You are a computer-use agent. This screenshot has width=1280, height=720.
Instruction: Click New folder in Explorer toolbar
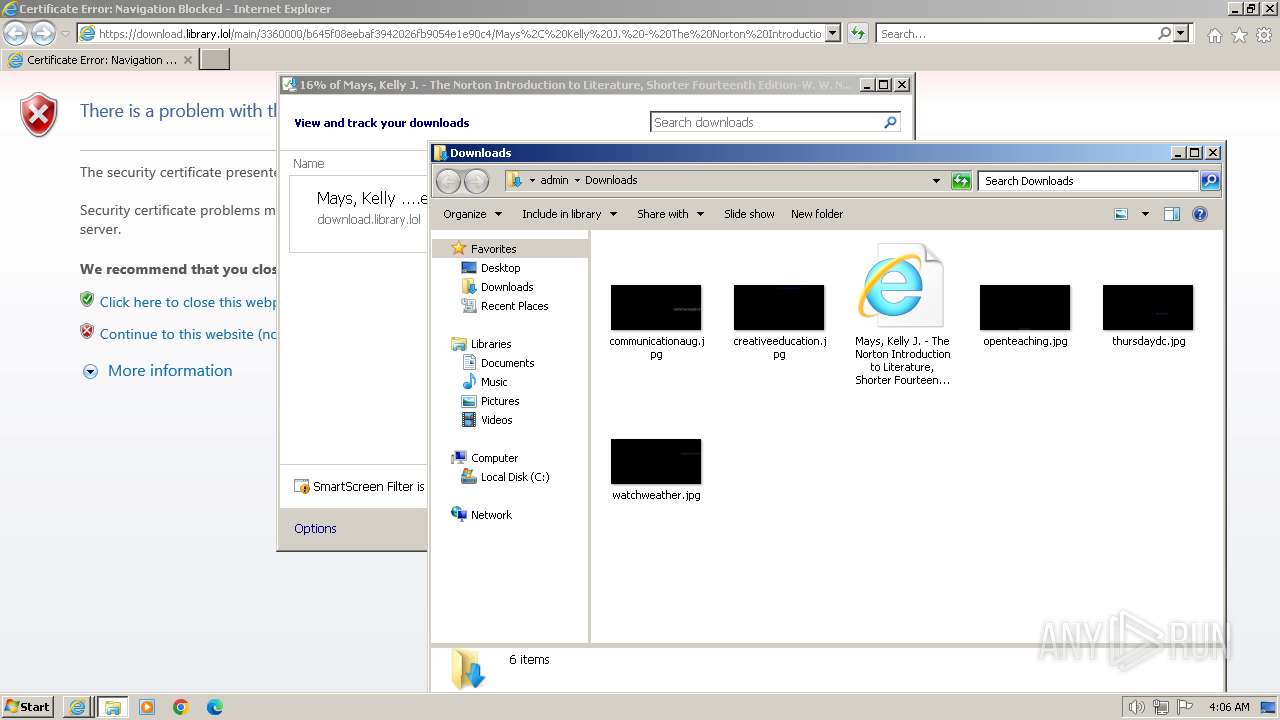pyautogui.click(x=817, y=214)
